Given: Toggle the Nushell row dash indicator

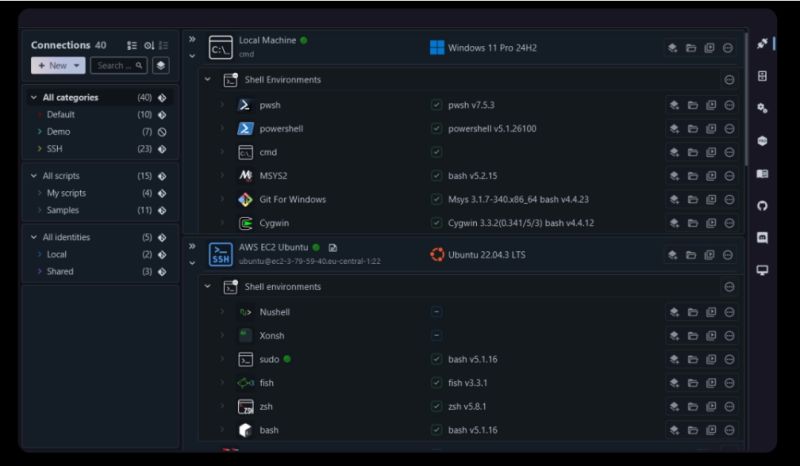Looking at the screenshot, I should click(436, 312).
